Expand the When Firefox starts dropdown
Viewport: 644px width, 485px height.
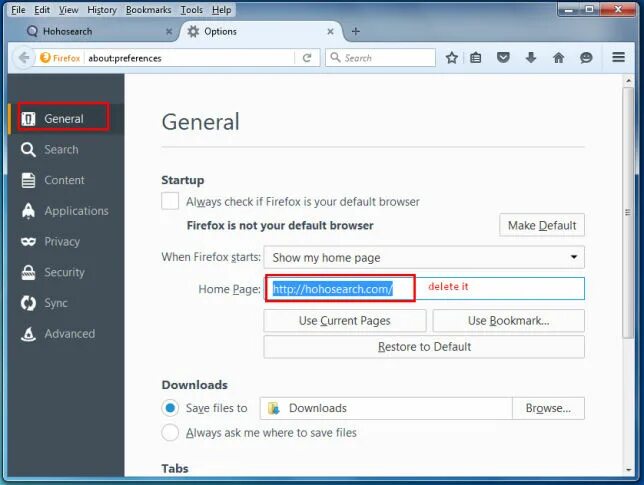coord(424,257)
